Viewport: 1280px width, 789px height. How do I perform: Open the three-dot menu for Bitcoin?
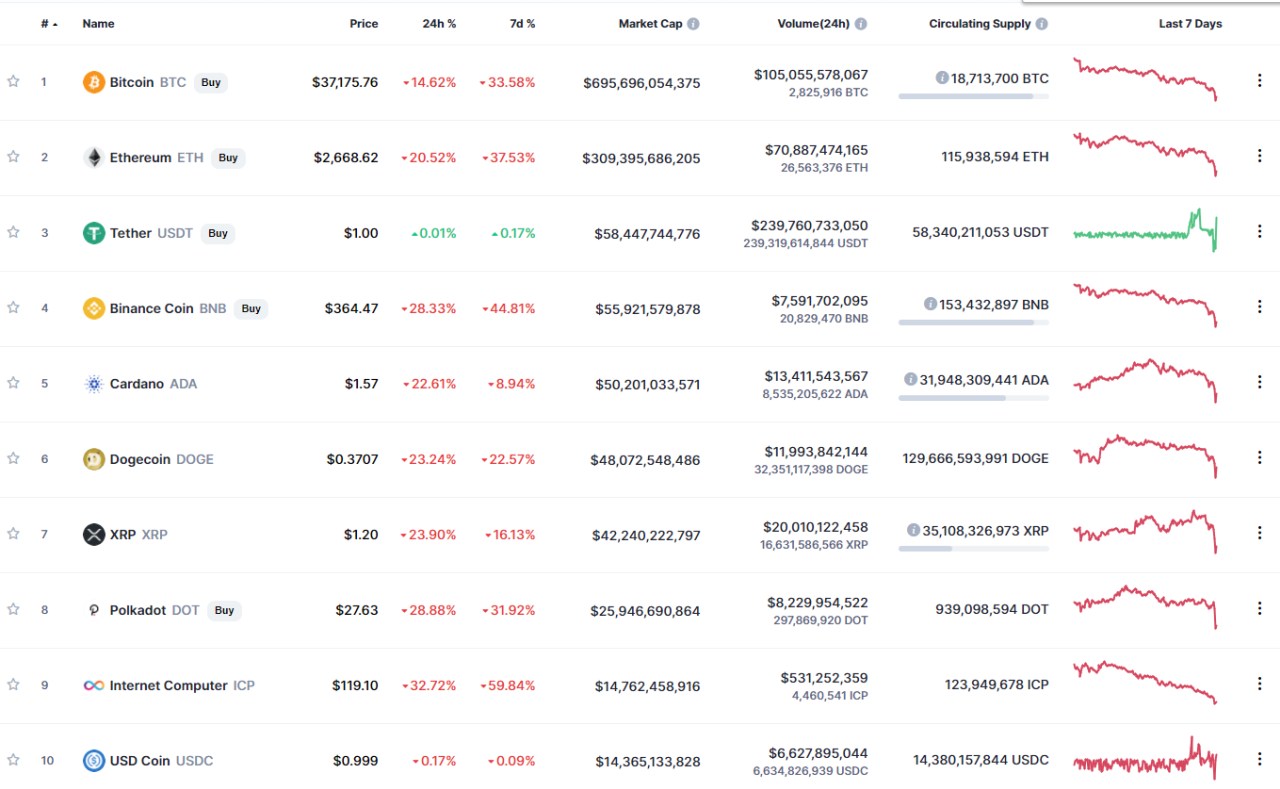(1259, 81)
